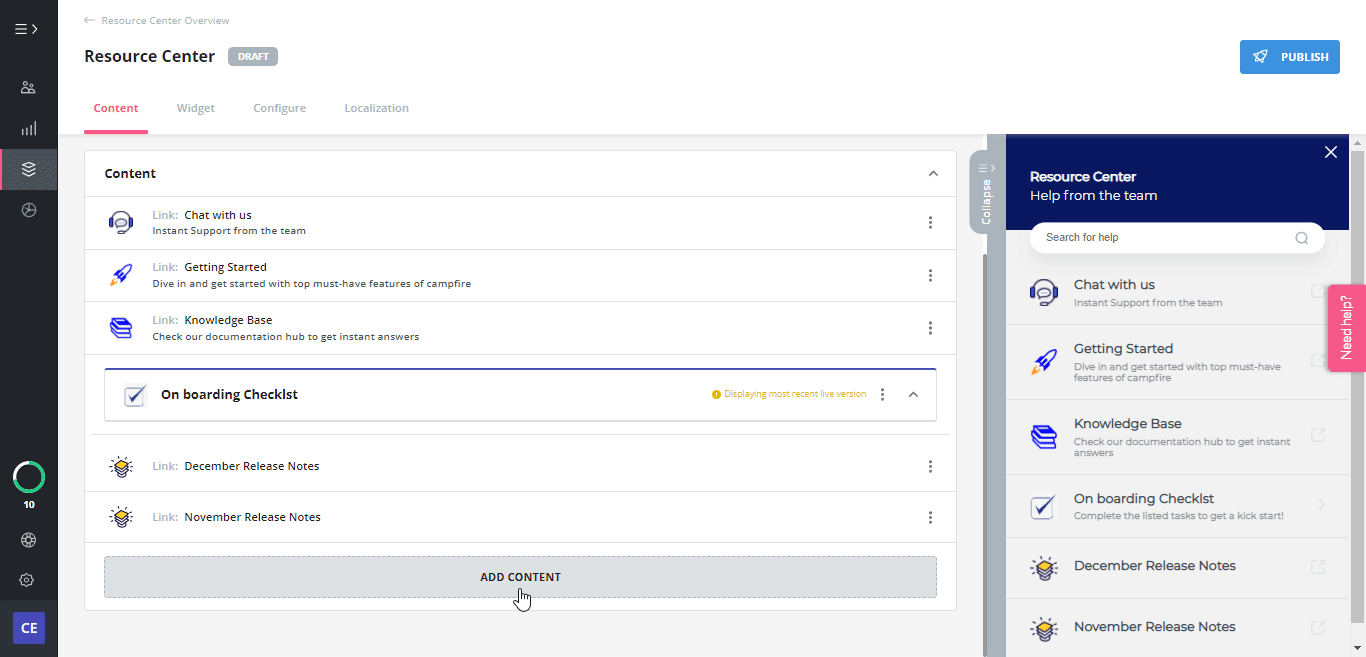This screenshot has width=1366, height=657.
Task: Toggle the hamburger menu at top left
Action: click(26, 28)
